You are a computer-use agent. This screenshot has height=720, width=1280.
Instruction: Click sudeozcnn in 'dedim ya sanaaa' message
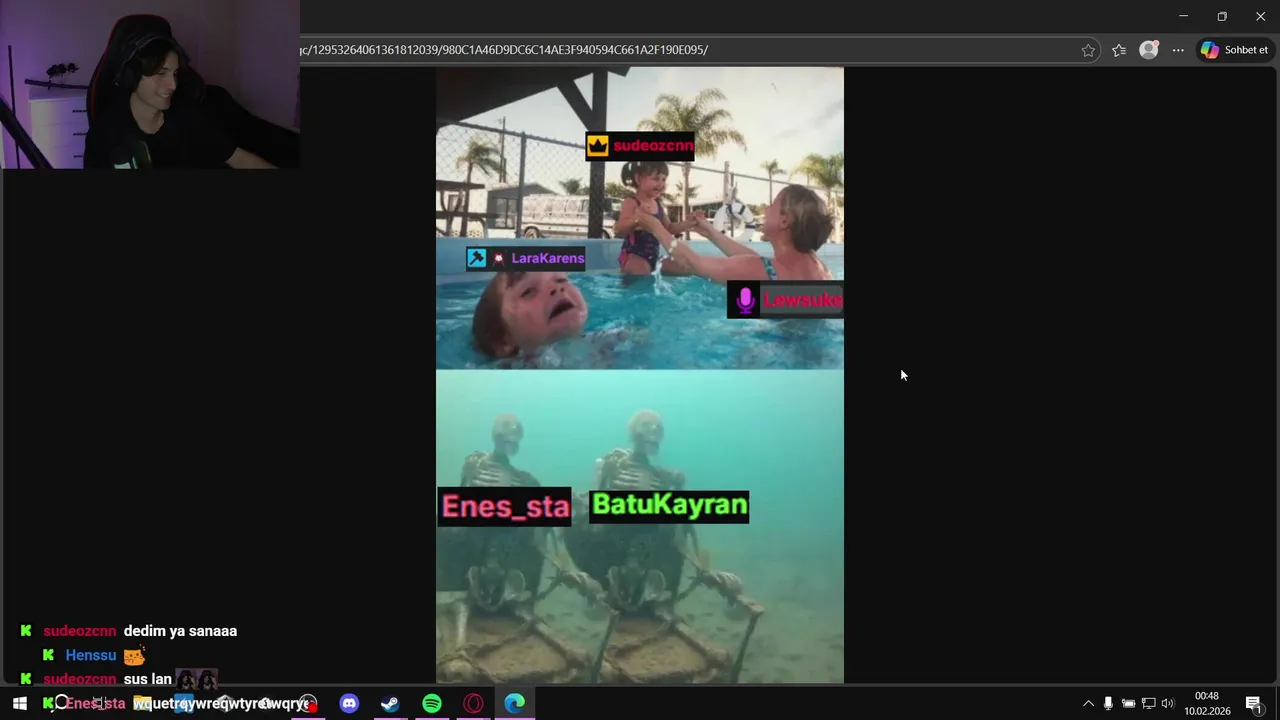click(x=80, y=631)
